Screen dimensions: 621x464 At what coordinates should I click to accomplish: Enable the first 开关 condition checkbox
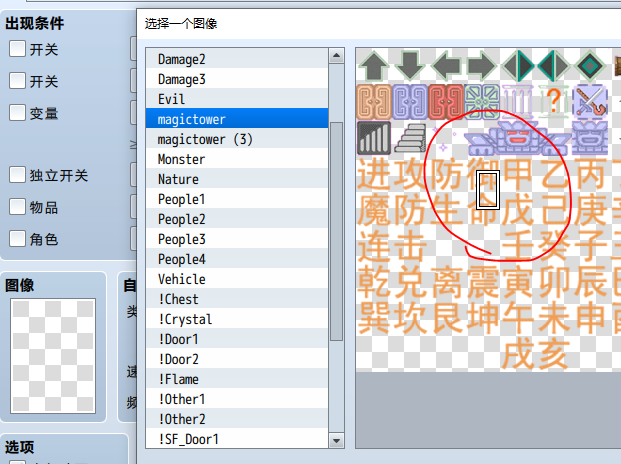coord(17,49)
